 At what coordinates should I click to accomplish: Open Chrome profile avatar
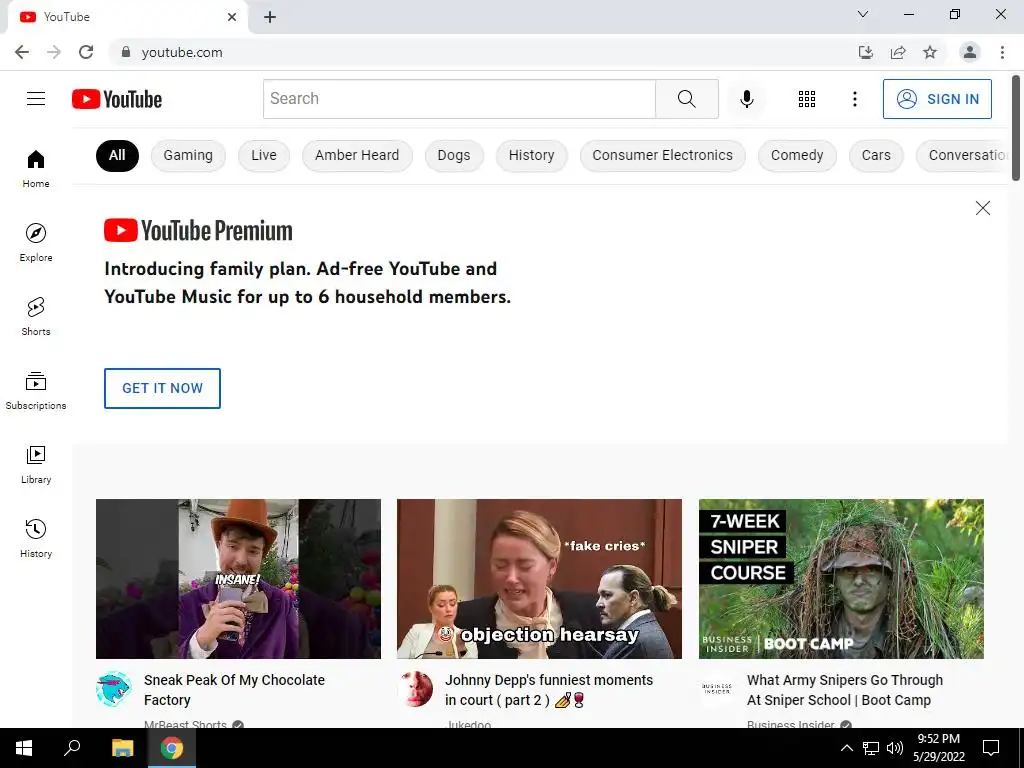[970, 52]
